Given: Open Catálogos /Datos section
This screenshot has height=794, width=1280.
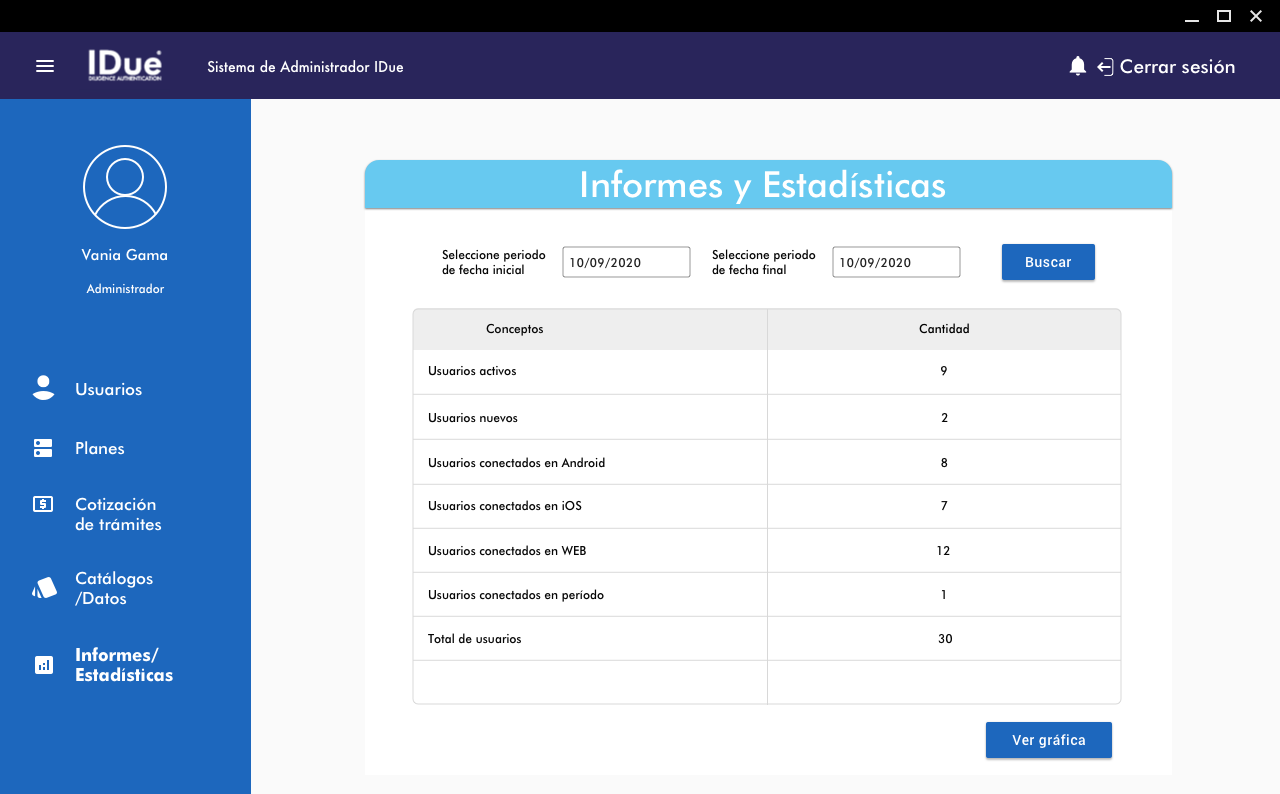Looking at the screenshot, I should [114, 588].
